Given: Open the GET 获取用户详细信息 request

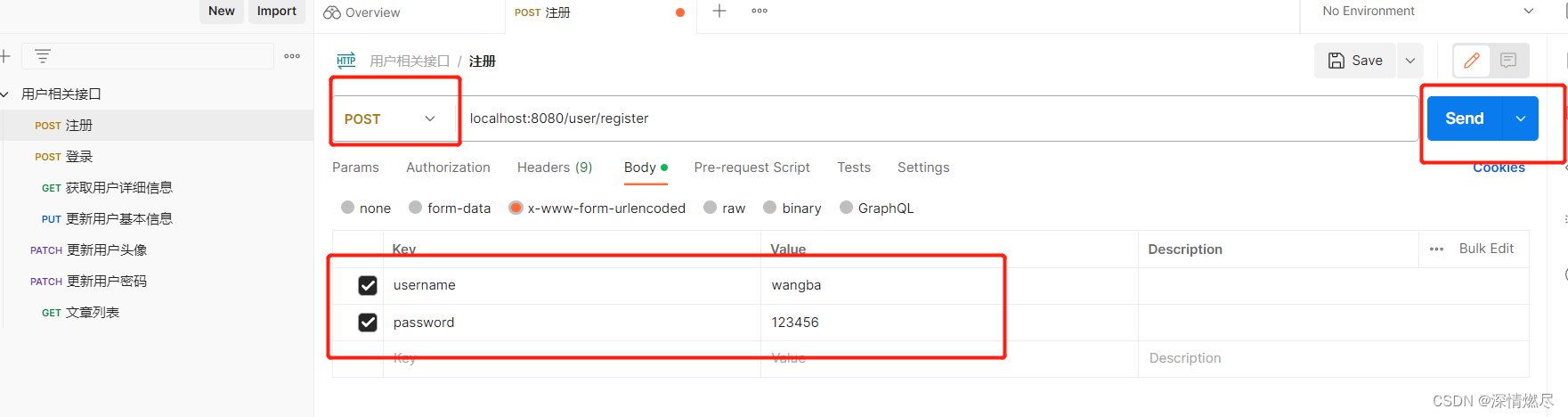Looking at the screenshot, I should point(157,188).
